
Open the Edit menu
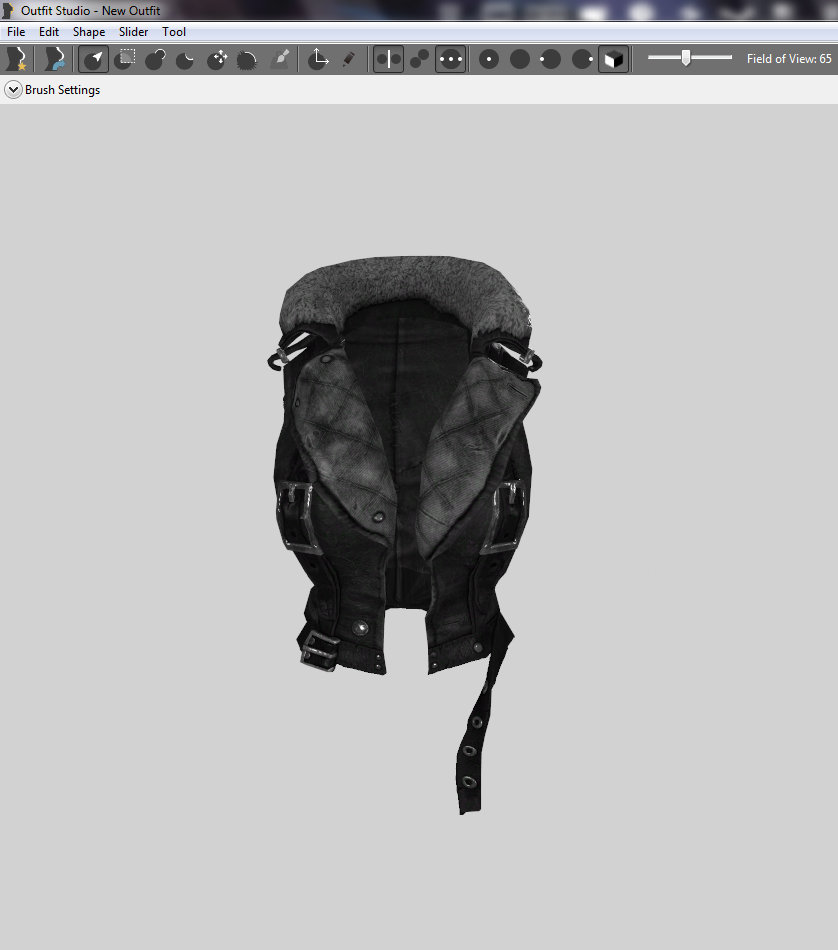pos(49,32)
